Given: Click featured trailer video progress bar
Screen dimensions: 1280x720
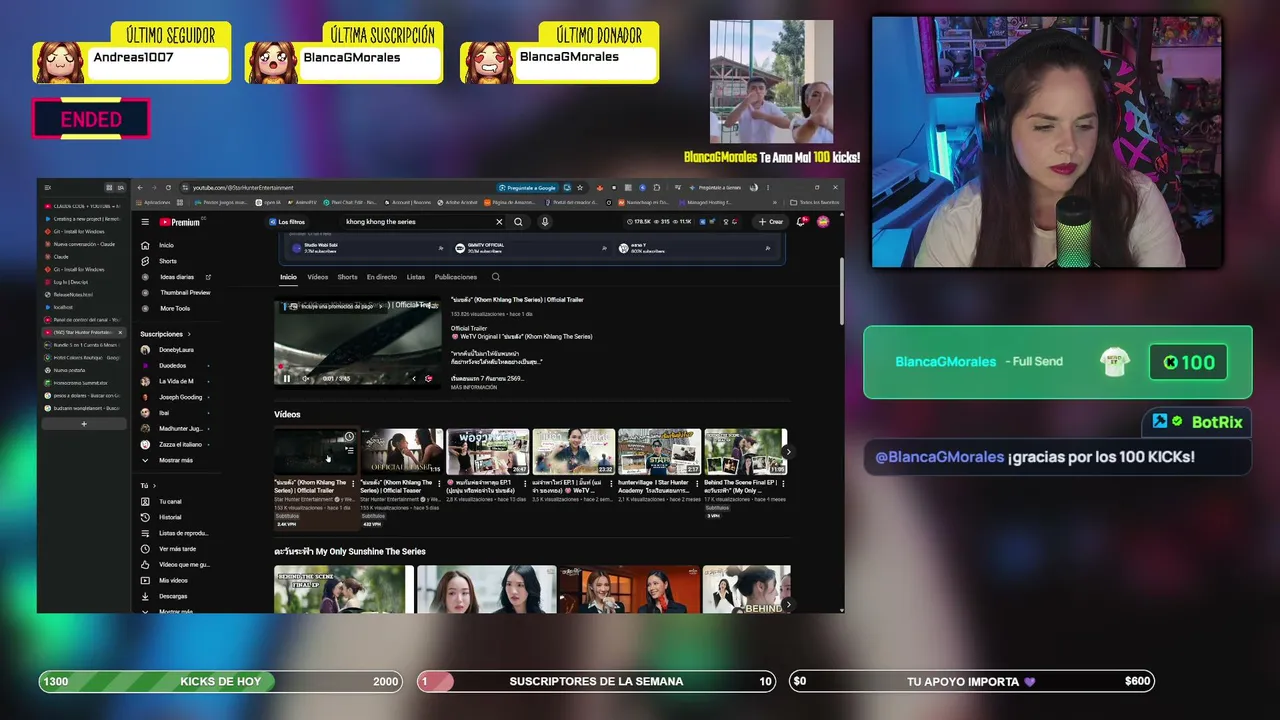Looking at the screenshot, I should (357, 368).
